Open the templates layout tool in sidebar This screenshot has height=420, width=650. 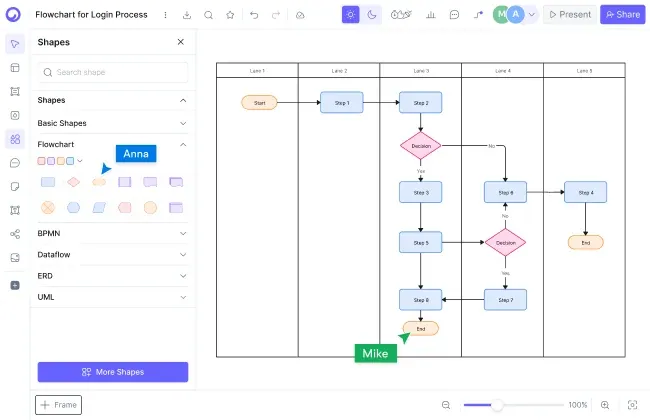15,68
